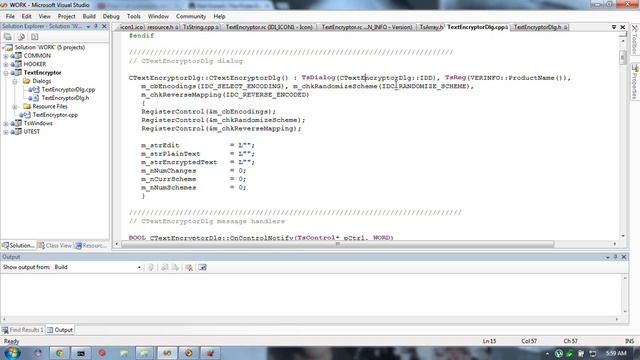This screenshot has width=640, height=360.
Task: Expand the HOOKER project node
Action: tap(6, 64)
